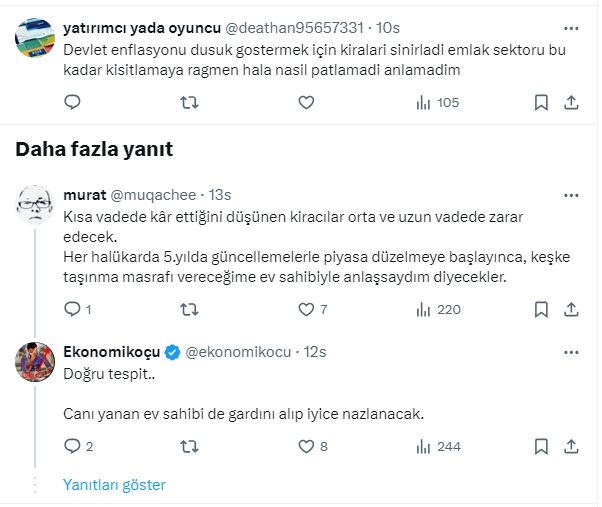Open more options on murat's tweet

(571, 194)
